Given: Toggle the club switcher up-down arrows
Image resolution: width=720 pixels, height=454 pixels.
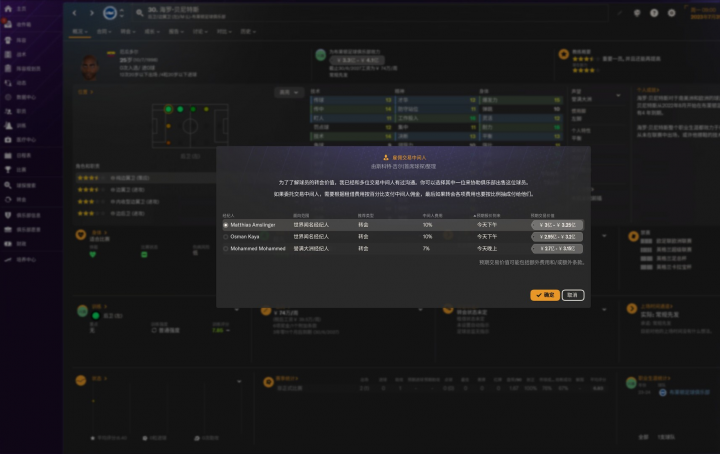Looking at the screenshot, I should pos(124,14).
